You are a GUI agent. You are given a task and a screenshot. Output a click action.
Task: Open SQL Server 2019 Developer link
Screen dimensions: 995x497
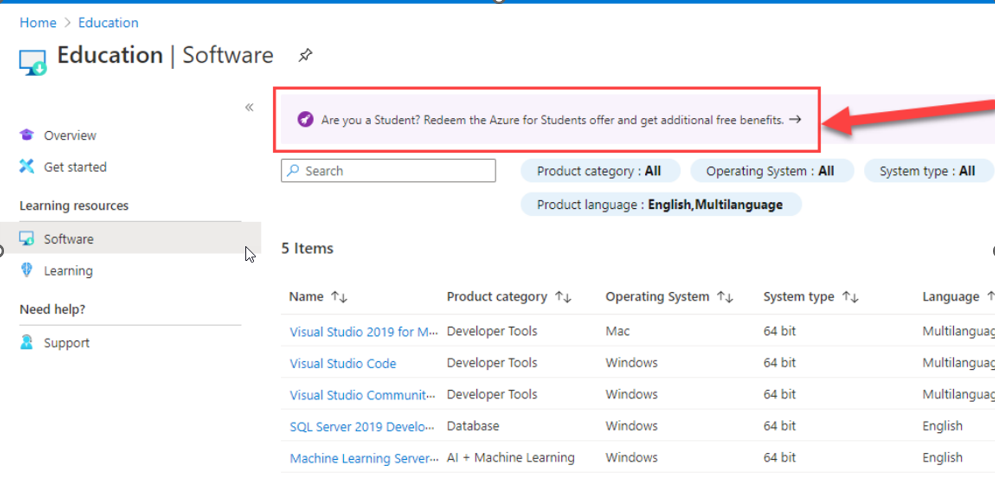pos(362,427)
